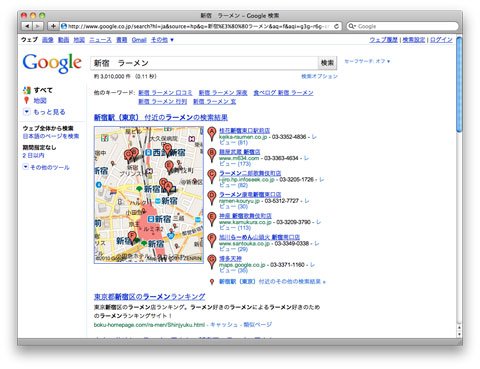Click ramen-kouryu.jp green URL text
This screenshot has width=480, height=369.
tap(239, 201)
